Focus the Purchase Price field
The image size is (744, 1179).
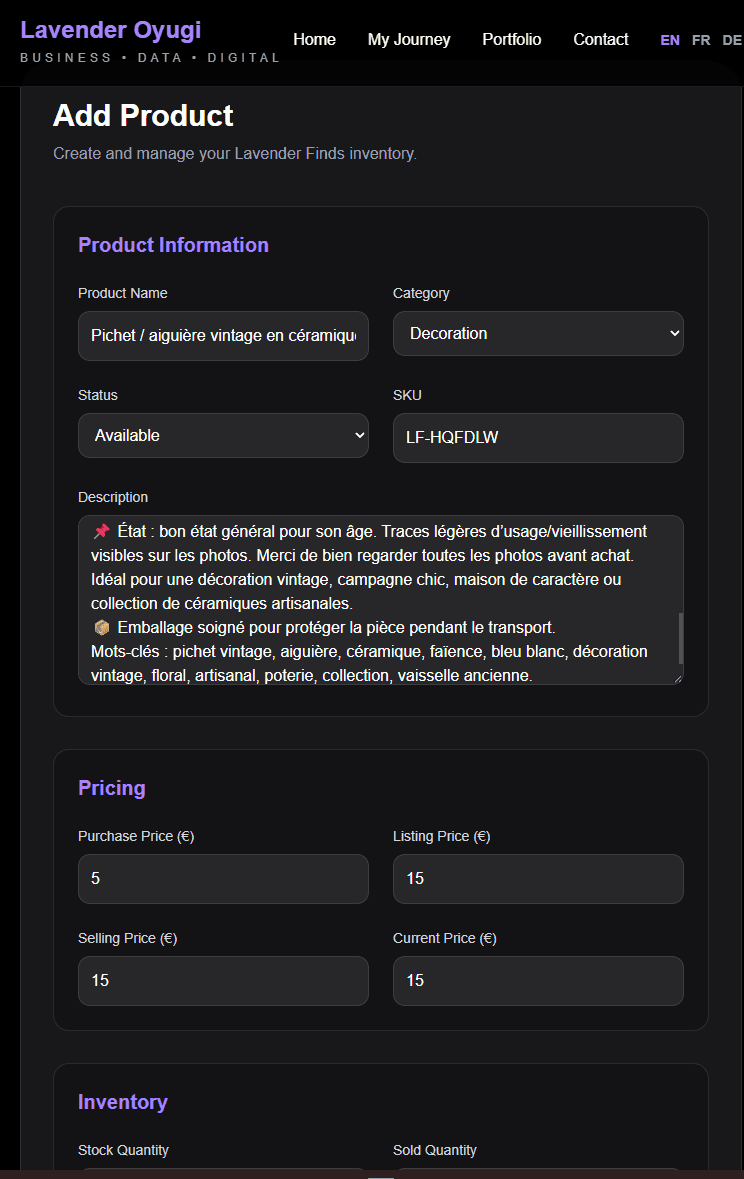[223, 878]
